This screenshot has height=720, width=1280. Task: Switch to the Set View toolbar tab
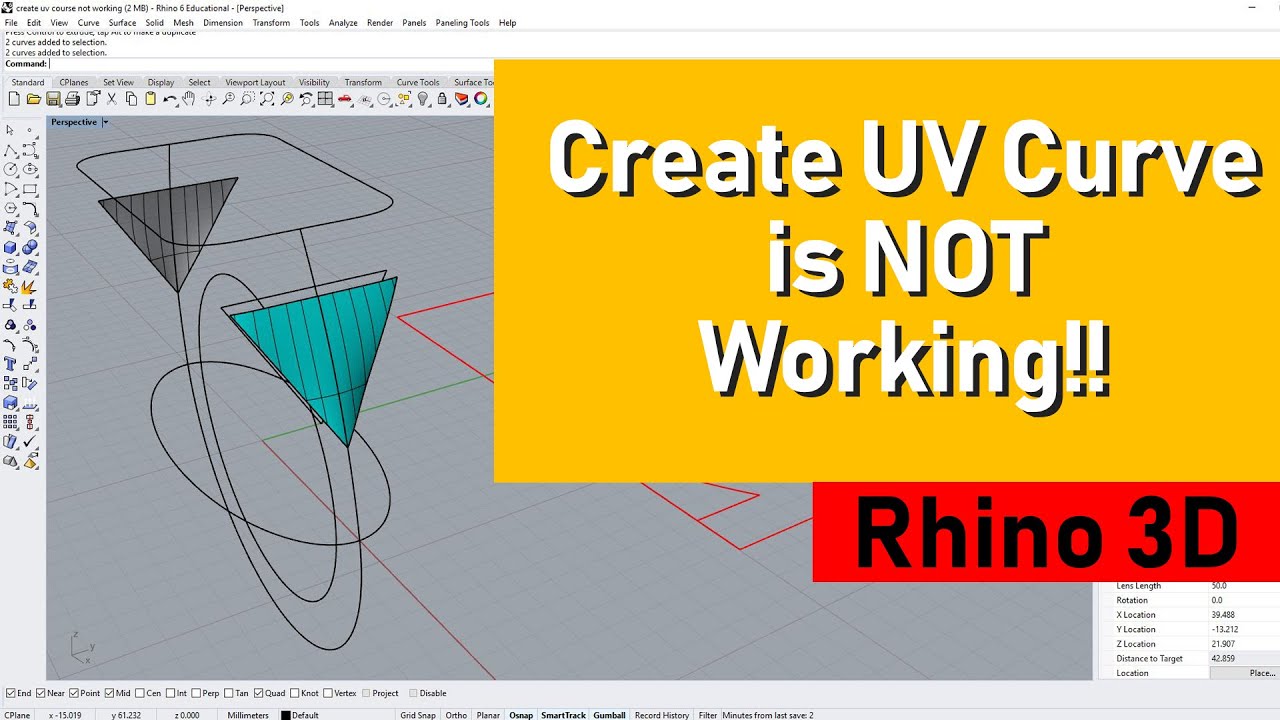click(x=118, y=82)
